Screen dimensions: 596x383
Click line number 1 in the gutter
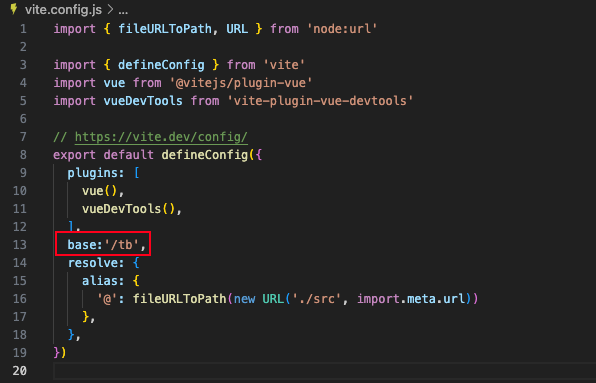pyautogui.click(x=23, y=29)
